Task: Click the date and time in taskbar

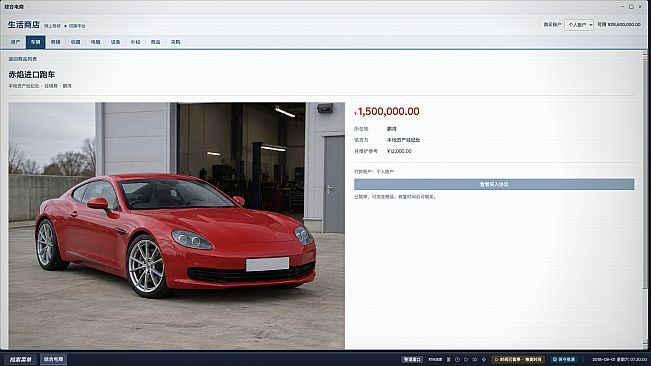Action: pyautogui.click(x=619, y=359)
